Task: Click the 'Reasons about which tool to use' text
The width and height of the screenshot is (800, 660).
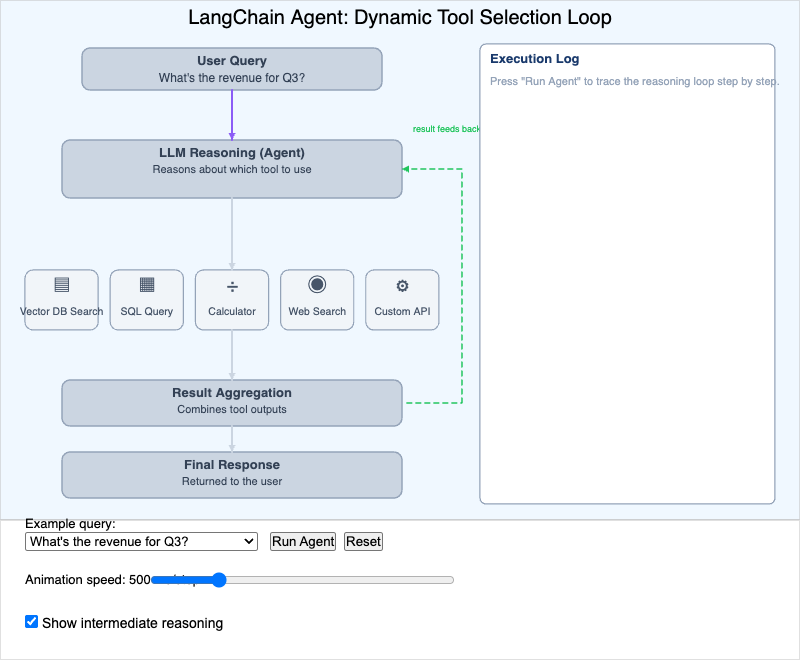Action: pyautogui.click(x=232, y=169)
